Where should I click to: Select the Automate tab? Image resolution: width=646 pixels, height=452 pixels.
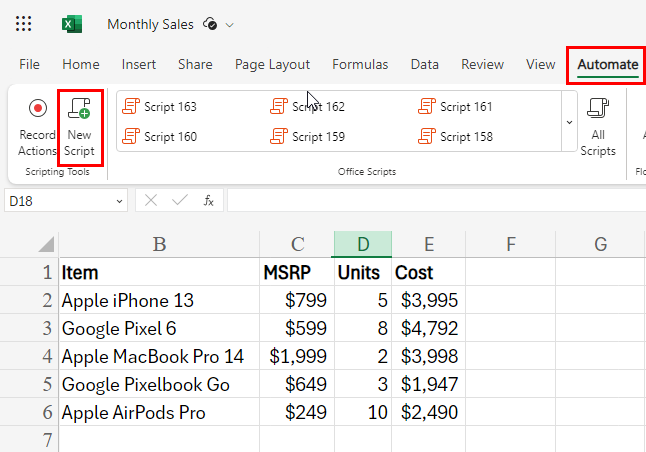click(x=608, y=65)
